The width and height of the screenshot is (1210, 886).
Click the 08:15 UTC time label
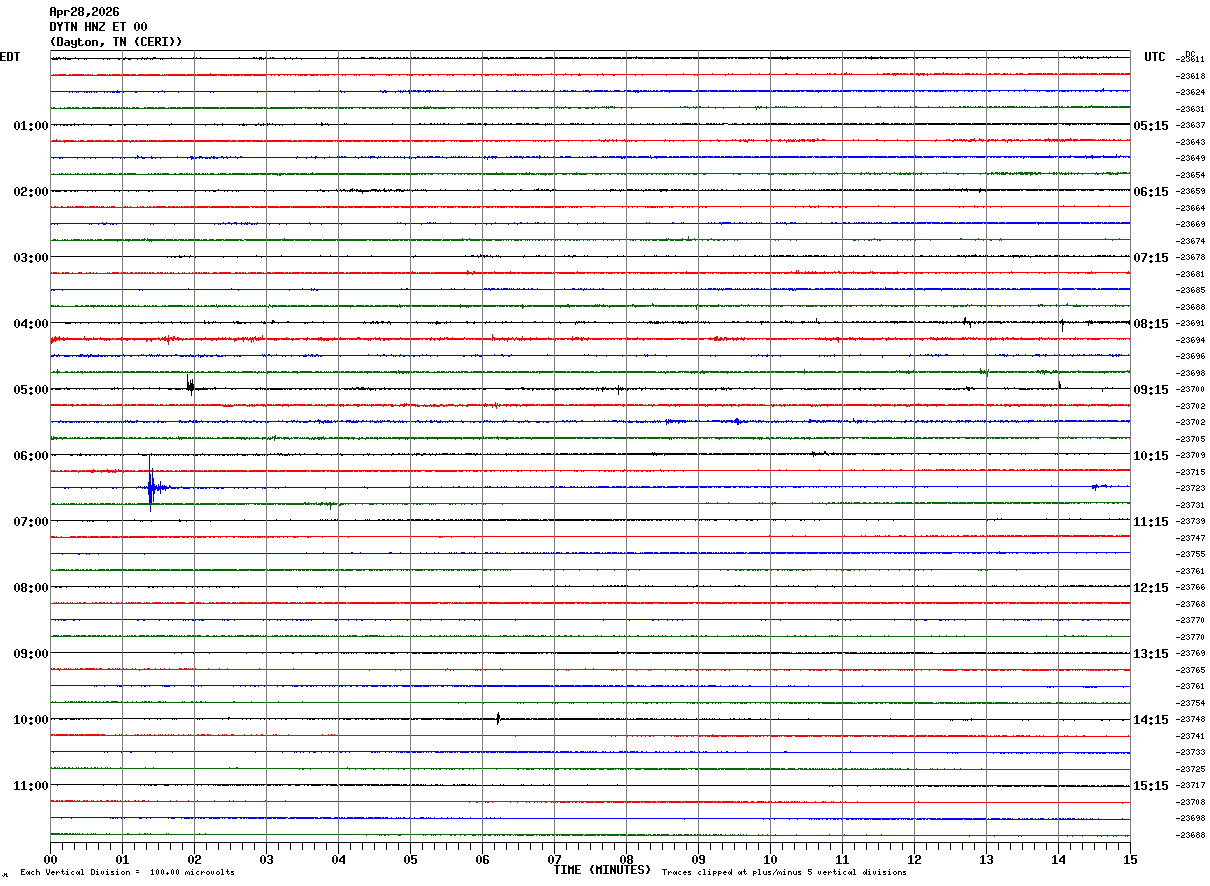pos(1151,324)
